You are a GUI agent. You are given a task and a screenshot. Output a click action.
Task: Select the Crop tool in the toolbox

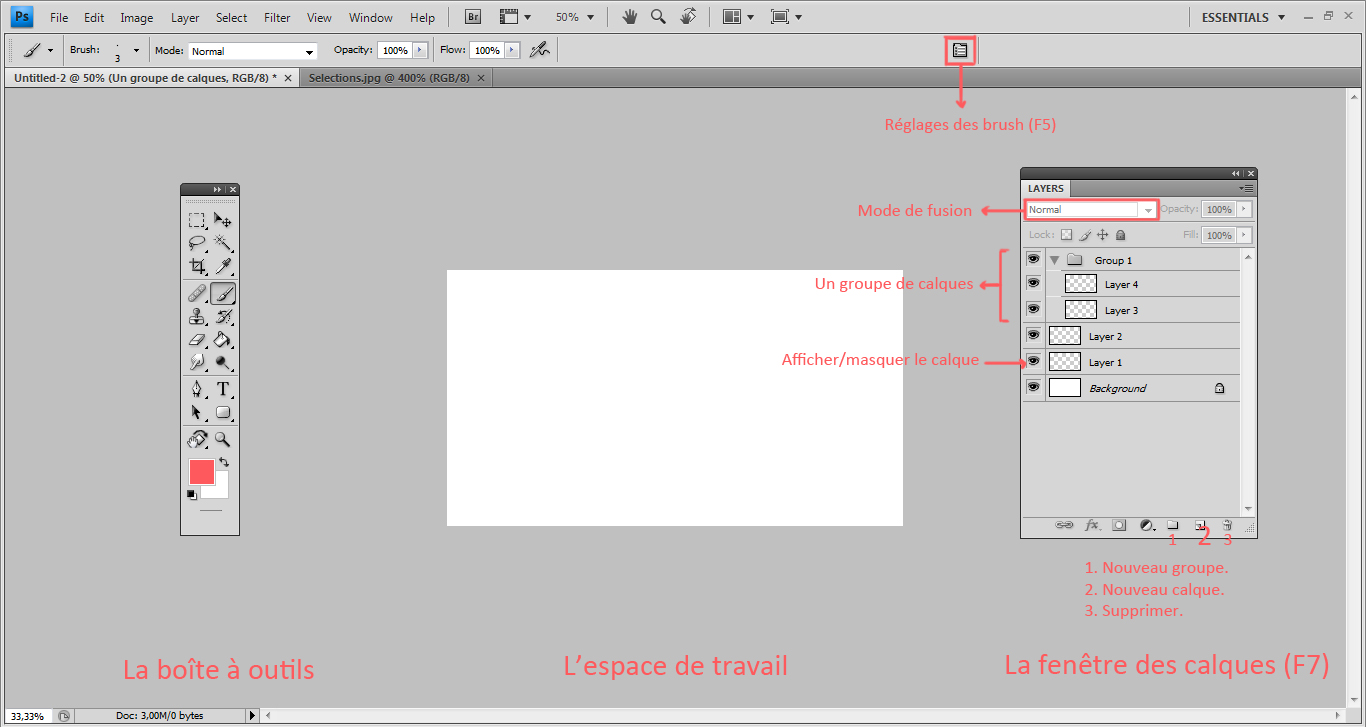(197, 266)
